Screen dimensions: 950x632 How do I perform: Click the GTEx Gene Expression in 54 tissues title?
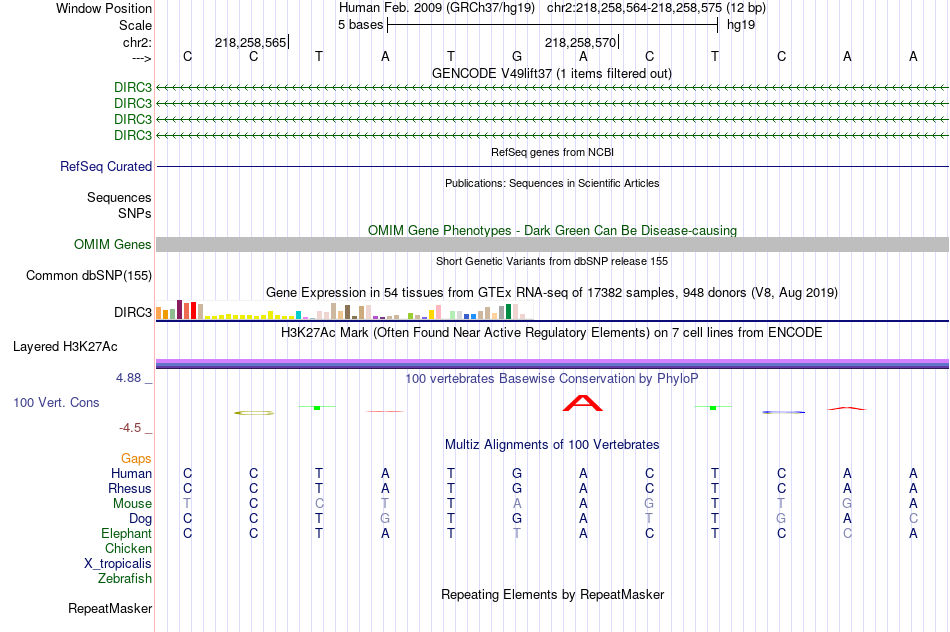coord(552,293)
